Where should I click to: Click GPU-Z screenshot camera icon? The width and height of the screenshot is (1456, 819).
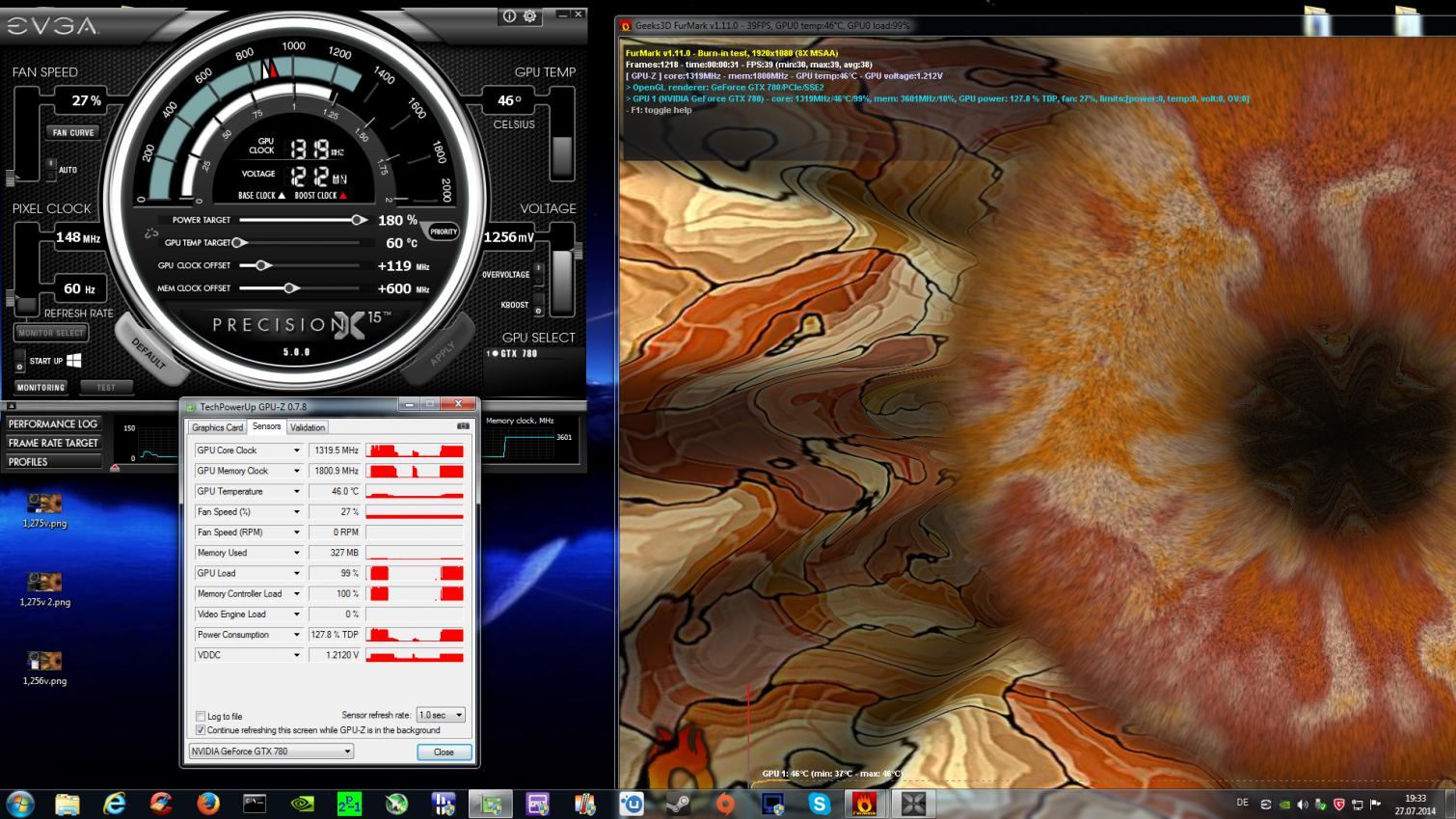463,426
